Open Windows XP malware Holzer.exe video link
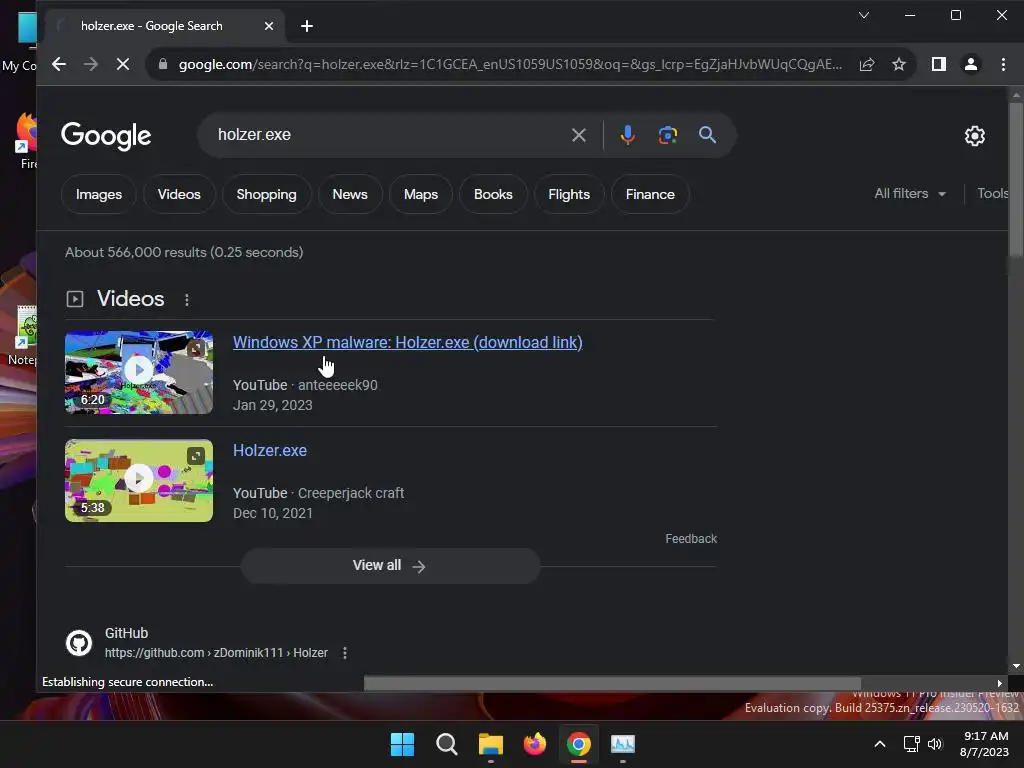Screen dimensions: 1024x768 [408, 342]
